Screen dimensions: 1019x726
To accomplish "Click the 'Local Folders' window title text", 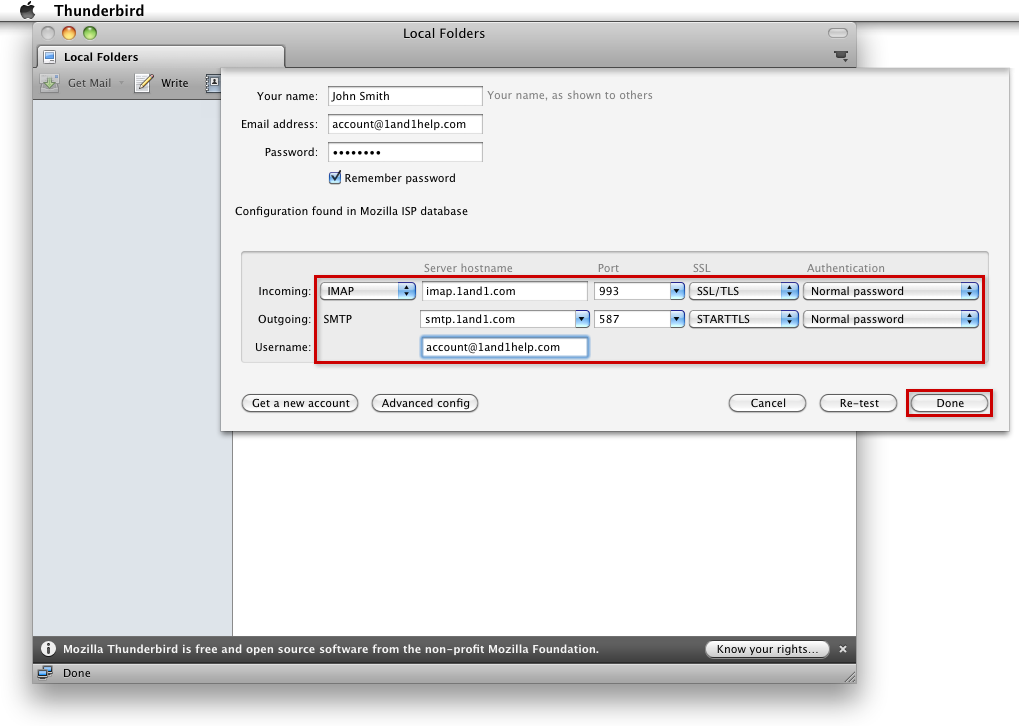I will 444,33.
